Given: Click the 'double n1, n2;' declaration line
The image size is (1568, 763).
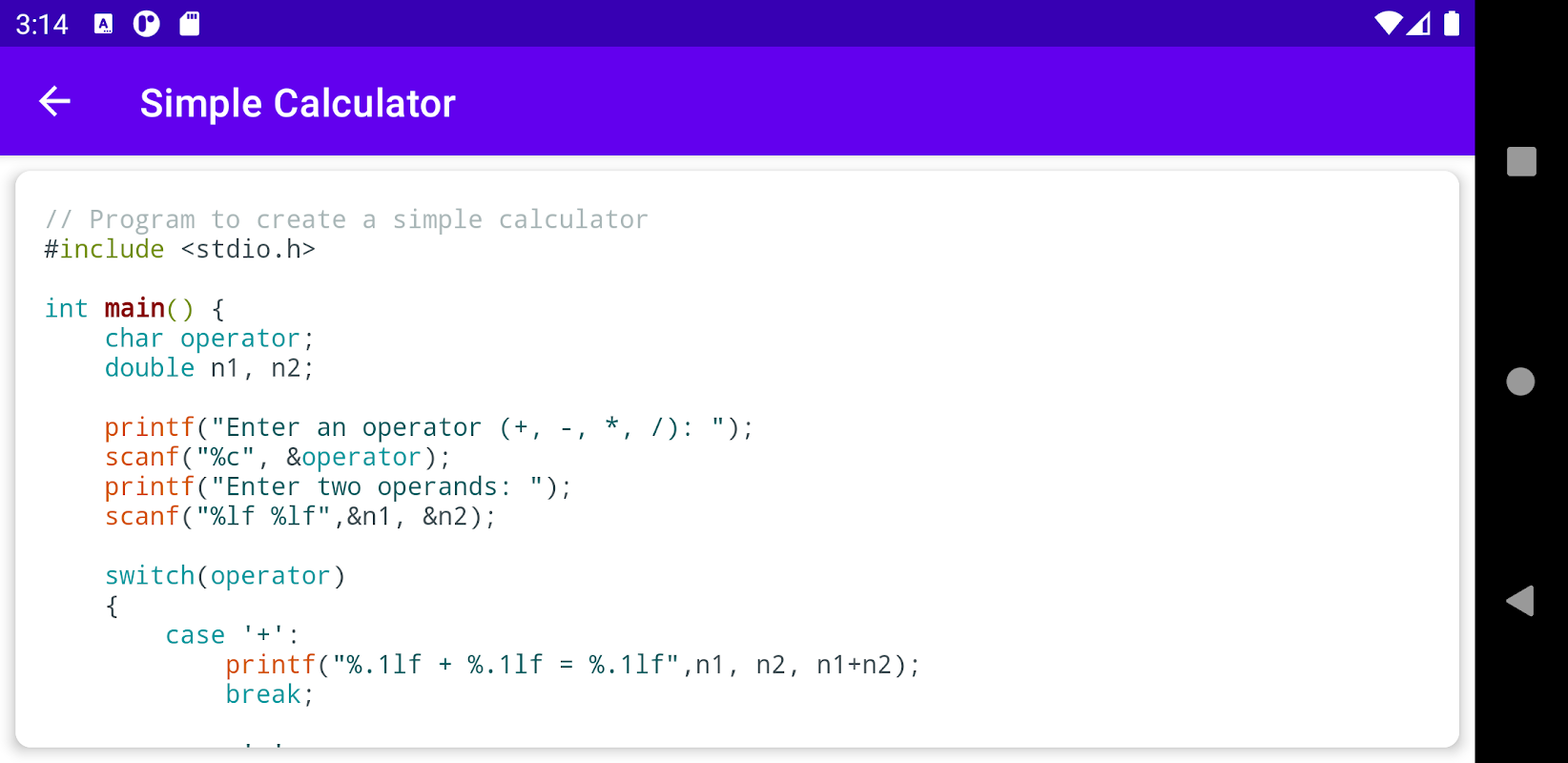Looking at the screenshot, I should (x=209, y=368).
